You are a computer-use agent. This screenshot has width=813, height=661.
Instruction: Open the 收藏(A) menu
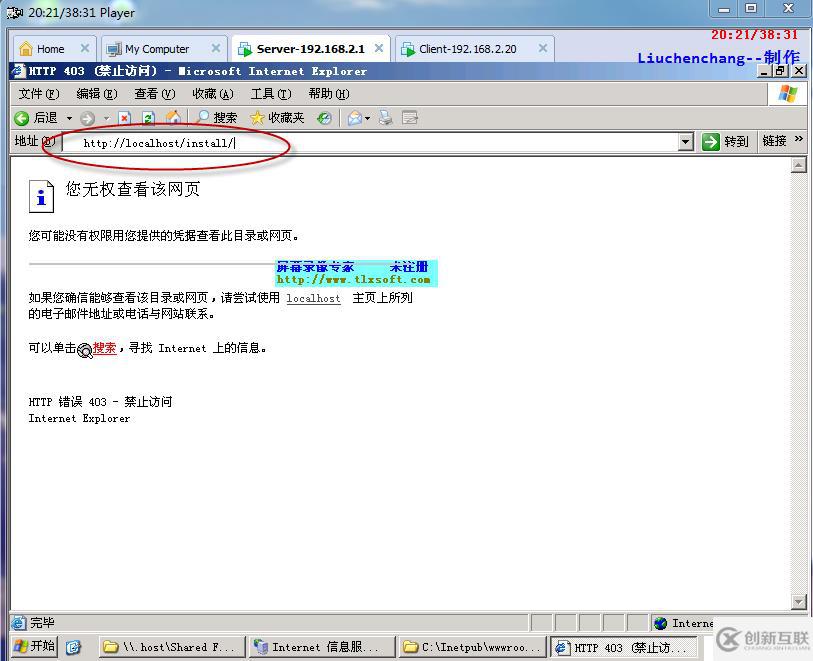(x=213, y=94)
